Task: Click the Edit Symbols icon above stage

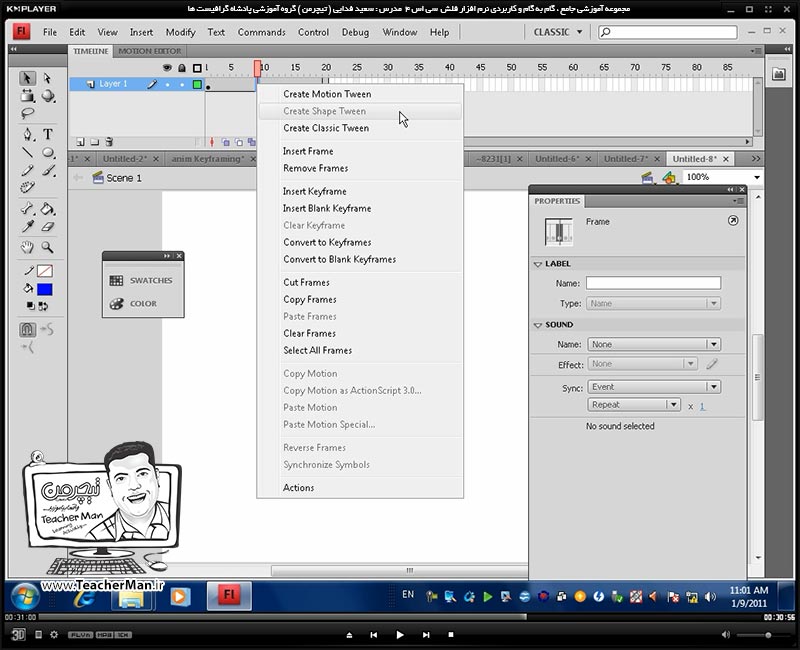Action: pos(668,177)
